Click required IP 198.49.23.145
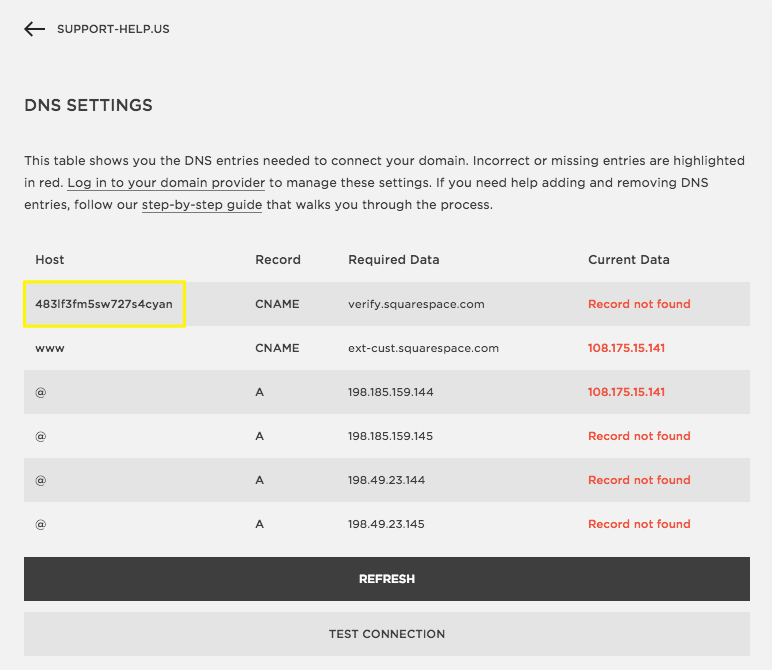Image resolution: width=772 pixels, height=670 pixels. click(386, 524)
